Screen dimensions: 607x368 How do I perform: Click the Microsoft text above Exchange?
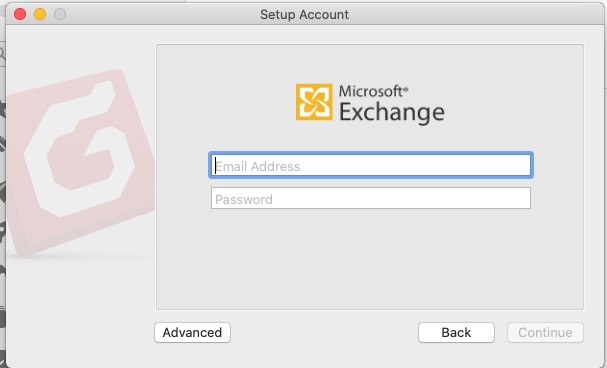[373, 91]
